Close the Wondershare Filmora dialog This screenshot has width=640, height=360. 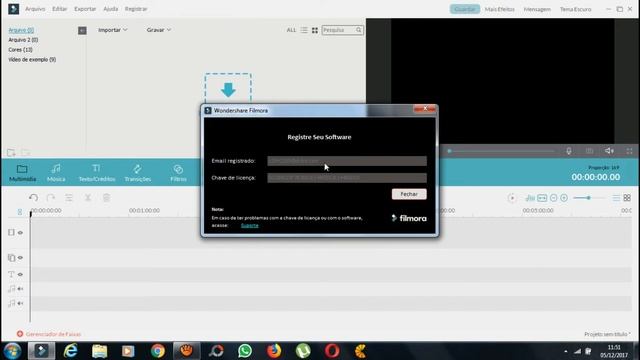(x=424, y=109)
